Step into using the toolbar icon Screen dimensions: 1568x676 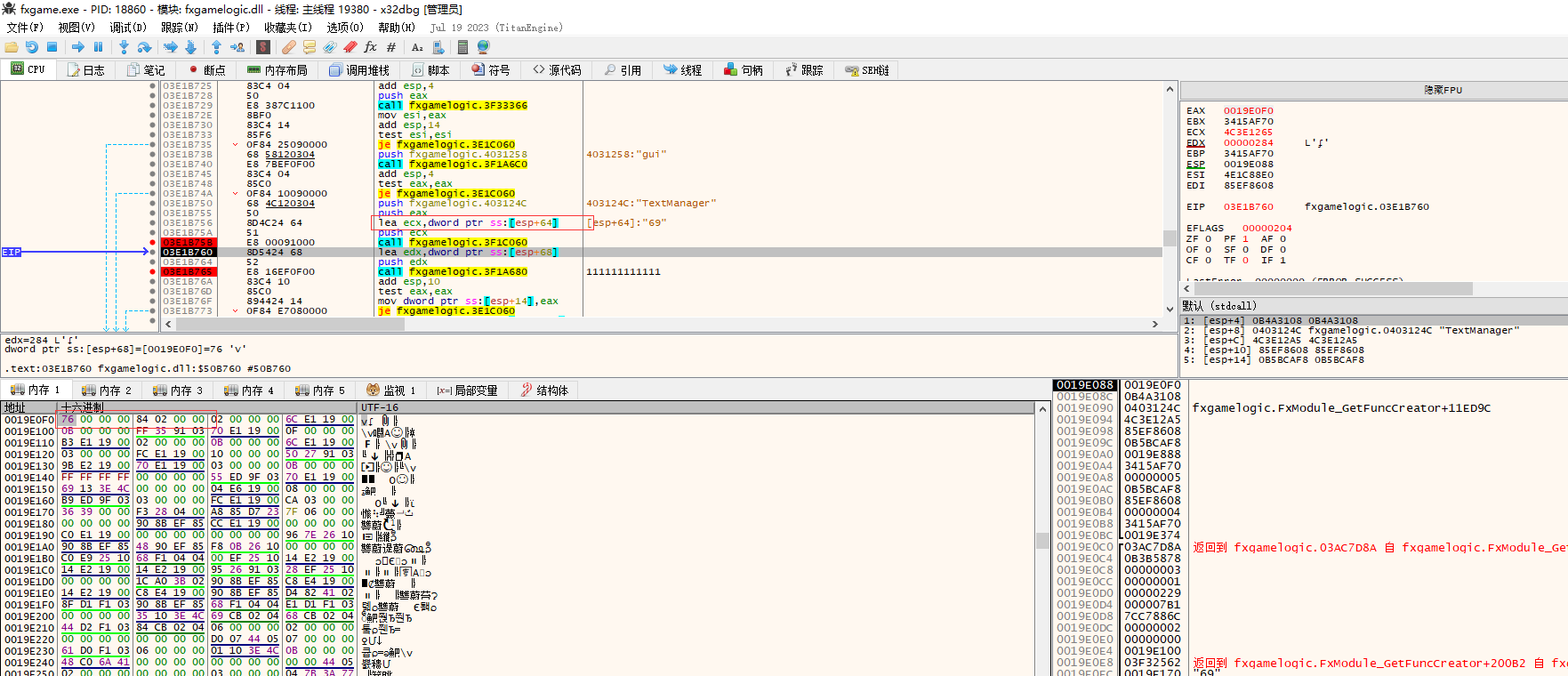click(124, 47)
